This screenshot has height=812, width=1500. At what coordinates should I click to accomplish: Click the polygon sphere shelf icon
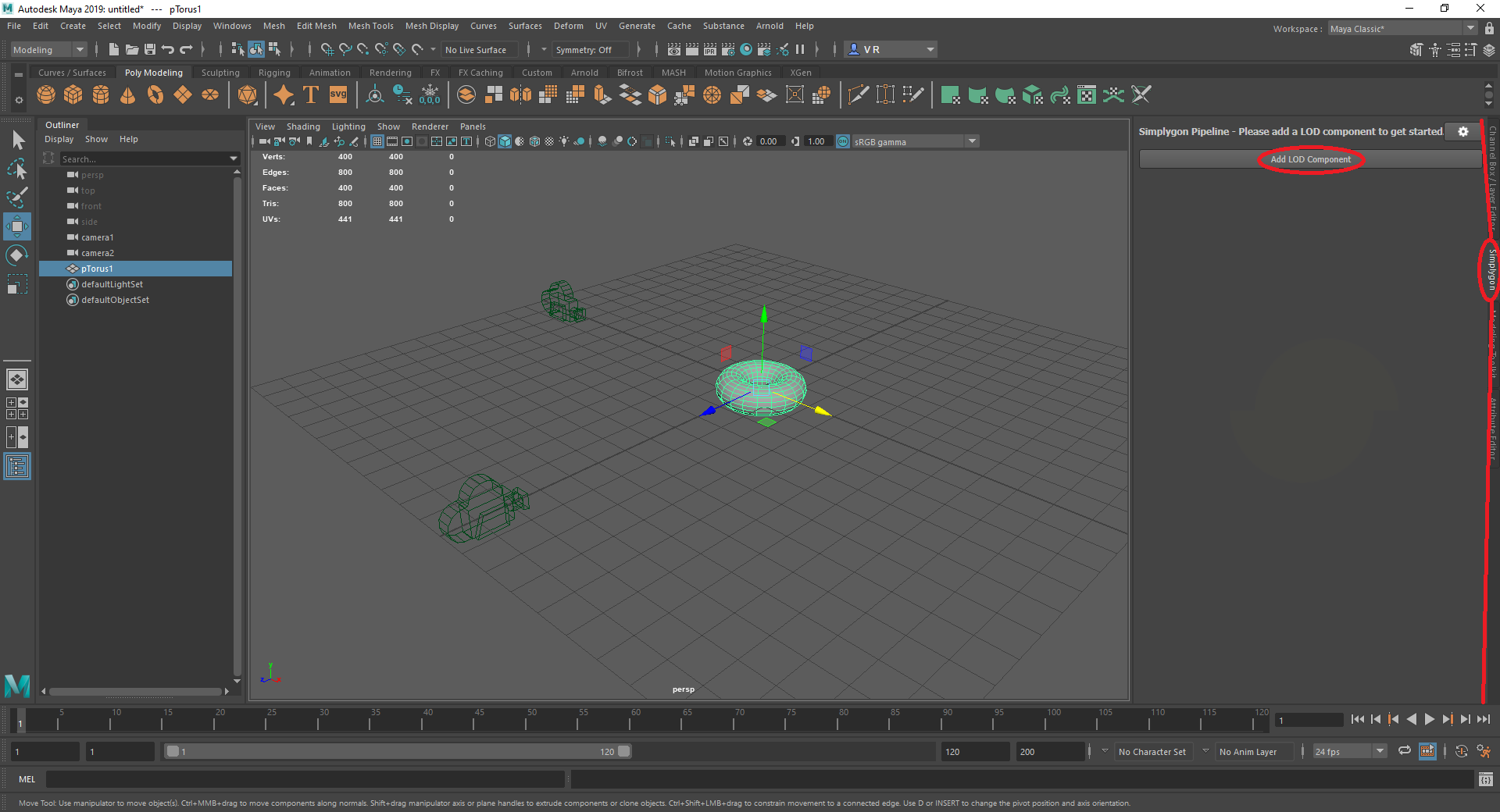46,95
